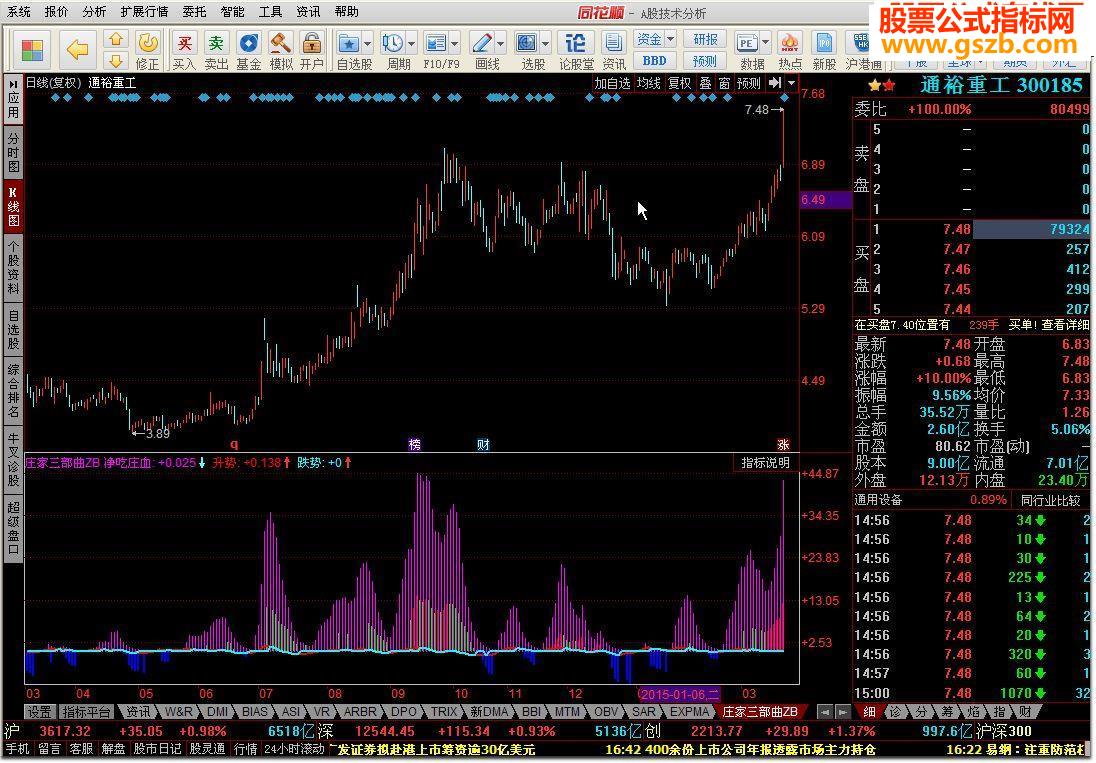1096x763 pixels.
Task: Open the 报价 menu
Action: pos(57,12)
